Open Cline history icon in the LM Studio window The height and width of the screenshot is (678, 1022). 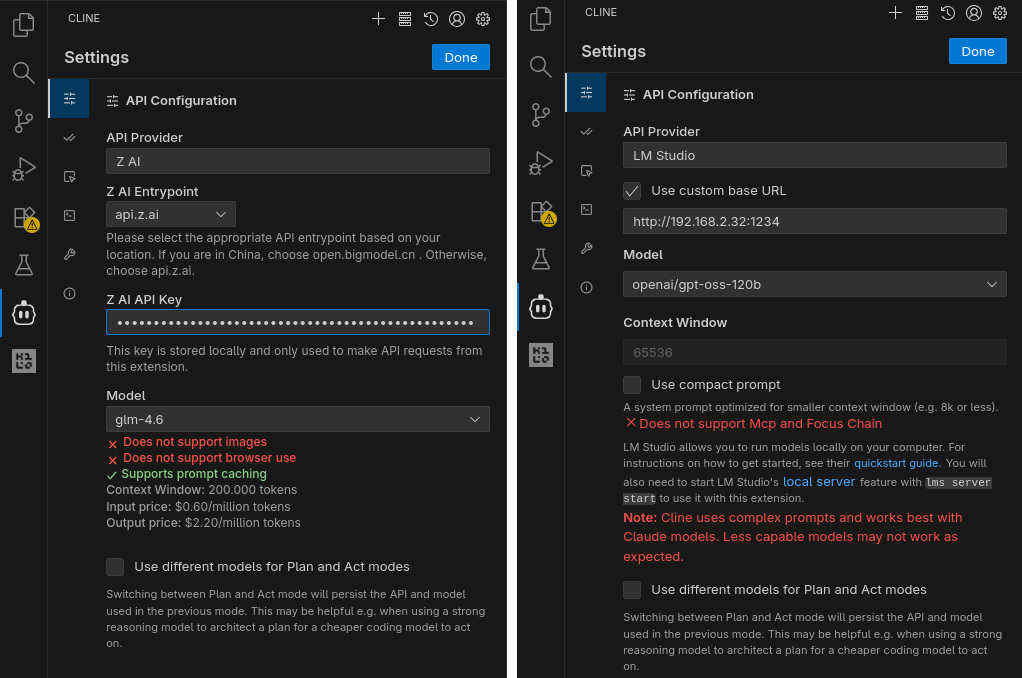(x=947, y=13)
